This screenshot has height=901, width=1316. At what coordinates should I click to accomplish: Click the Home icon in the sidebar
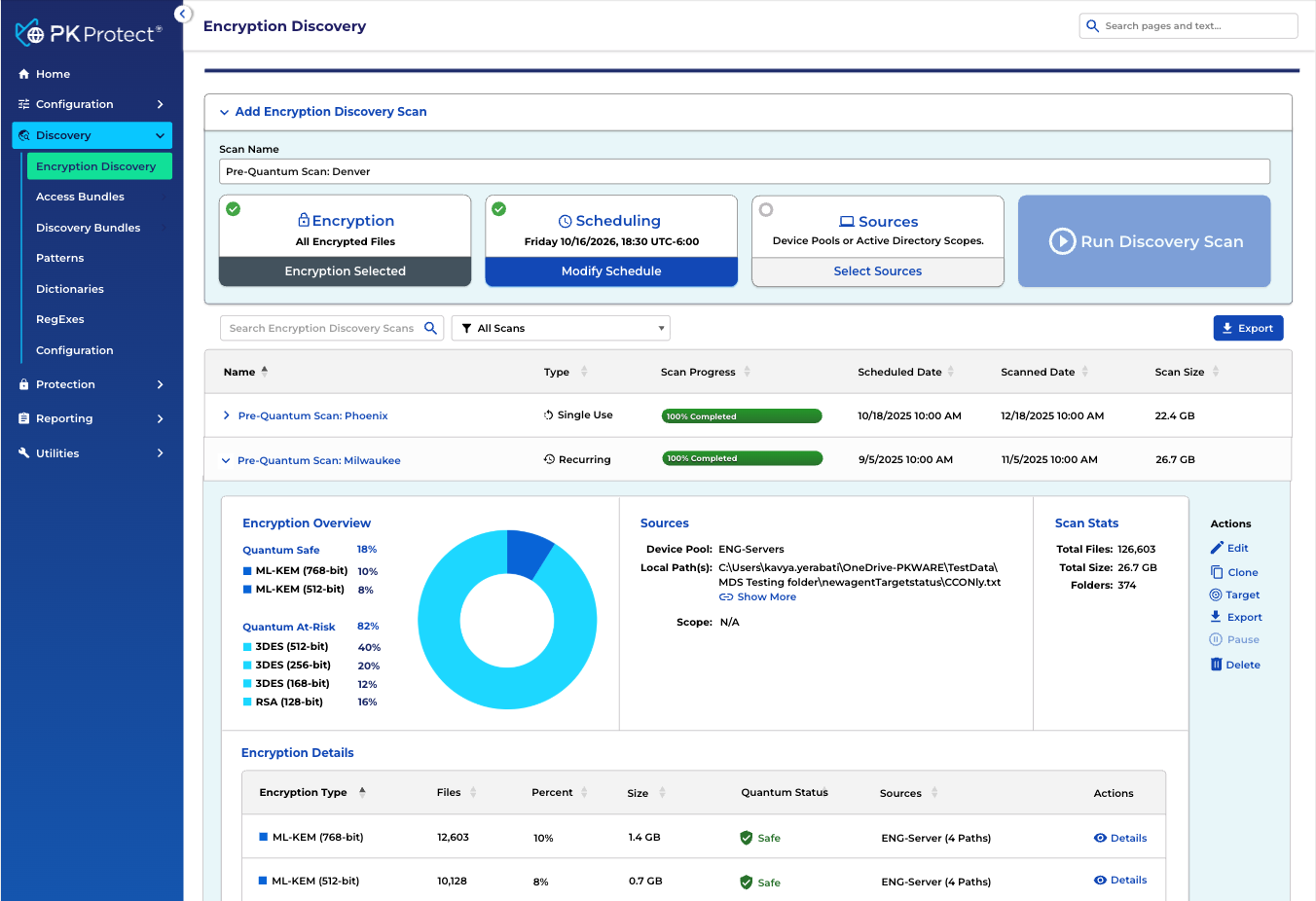coord(24,74)
